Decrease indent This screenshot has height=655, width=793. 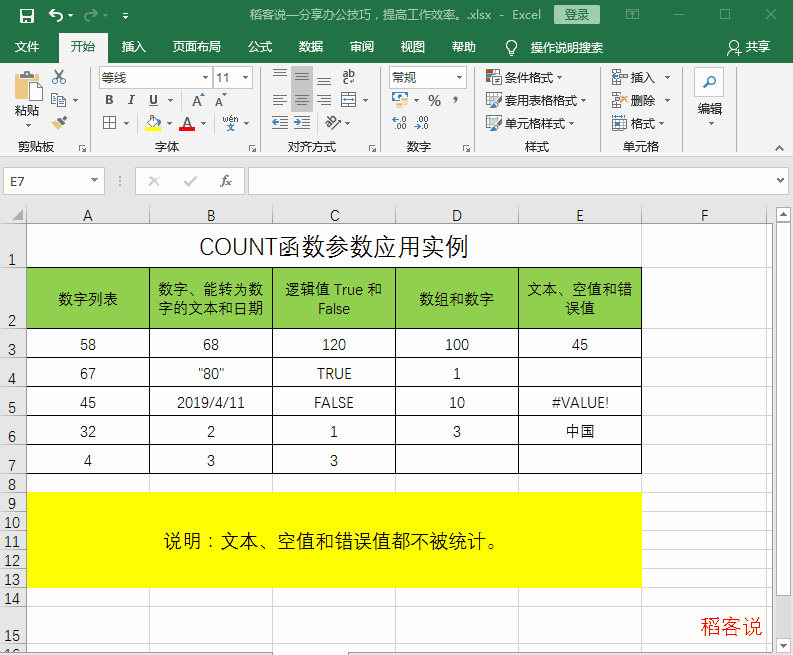(280, 122)
